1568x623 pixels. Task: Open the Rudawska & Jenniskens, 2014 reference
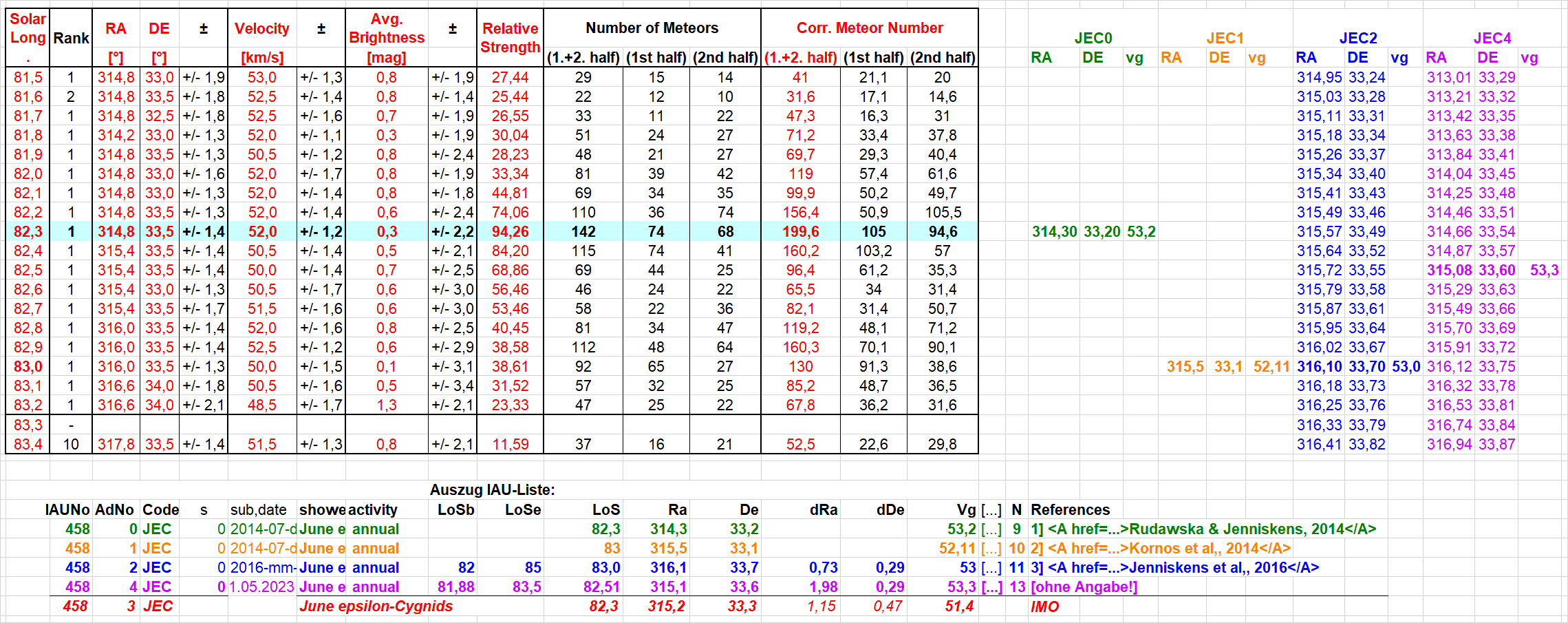point(1203,529)
